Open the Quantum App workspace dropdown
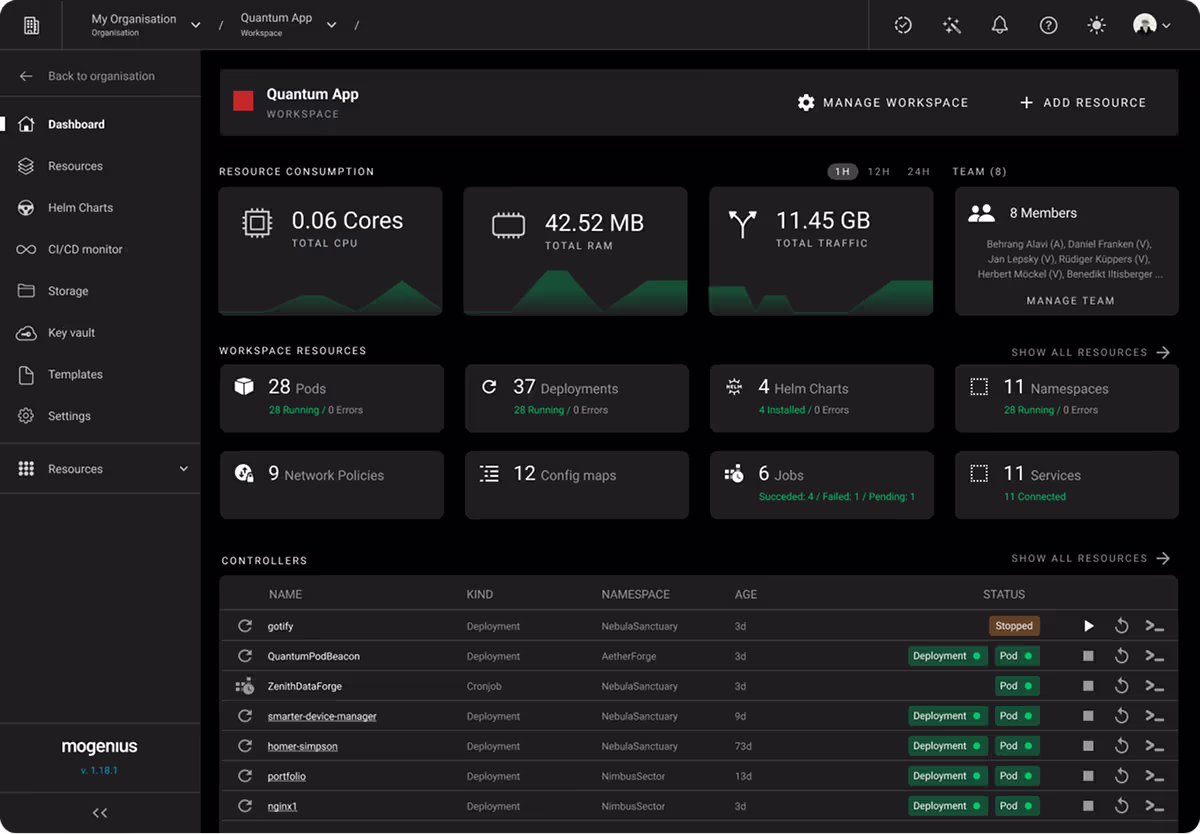Screen dimensions: 1200x834 (x=331, y=25)
